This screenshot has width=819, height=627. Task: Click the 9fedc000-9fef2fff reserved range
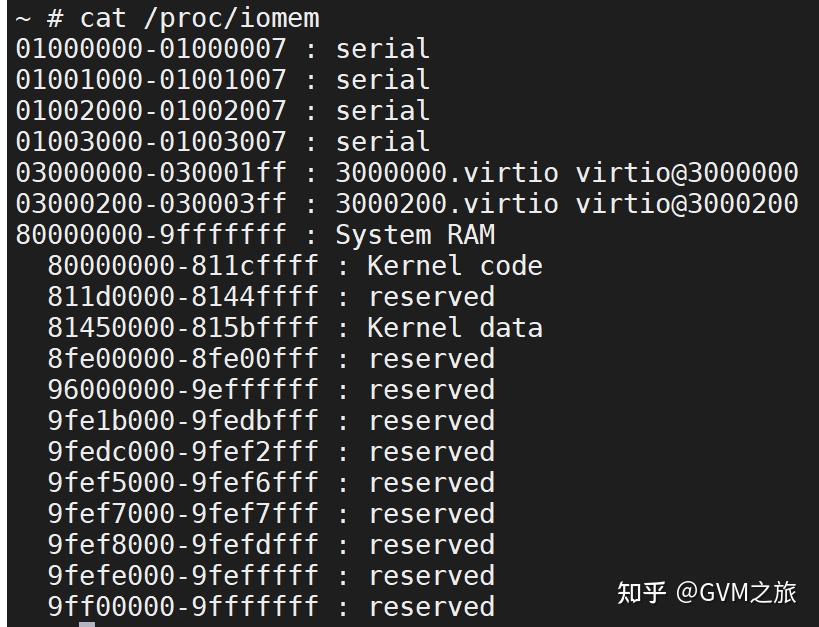182,452
